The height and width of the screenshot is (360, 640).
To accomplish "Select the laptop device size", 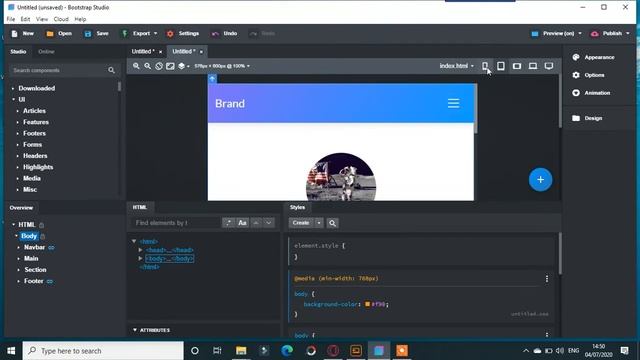I will tap(533, 66).
